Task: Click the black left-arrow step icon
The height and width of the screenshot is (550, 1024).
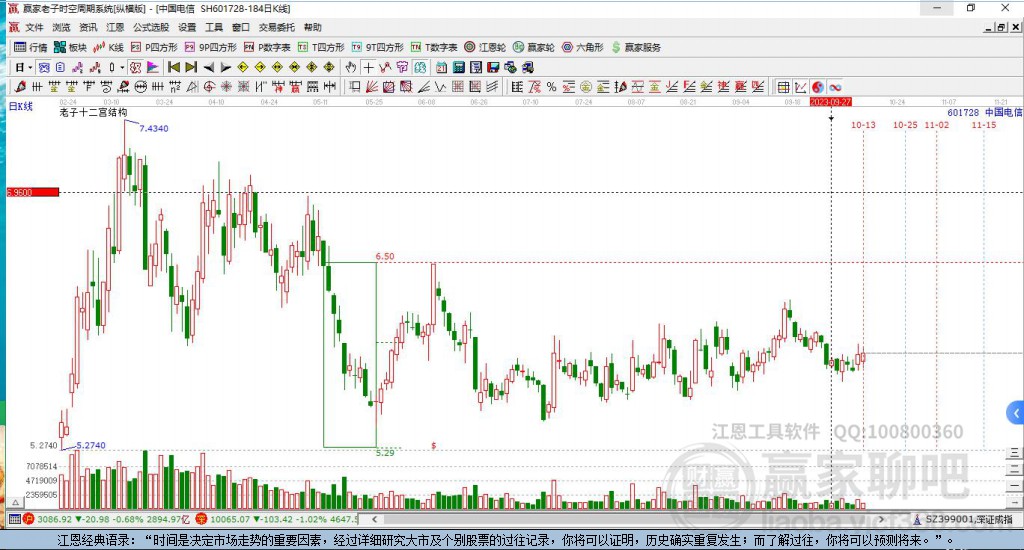Action: coord(208,67)
